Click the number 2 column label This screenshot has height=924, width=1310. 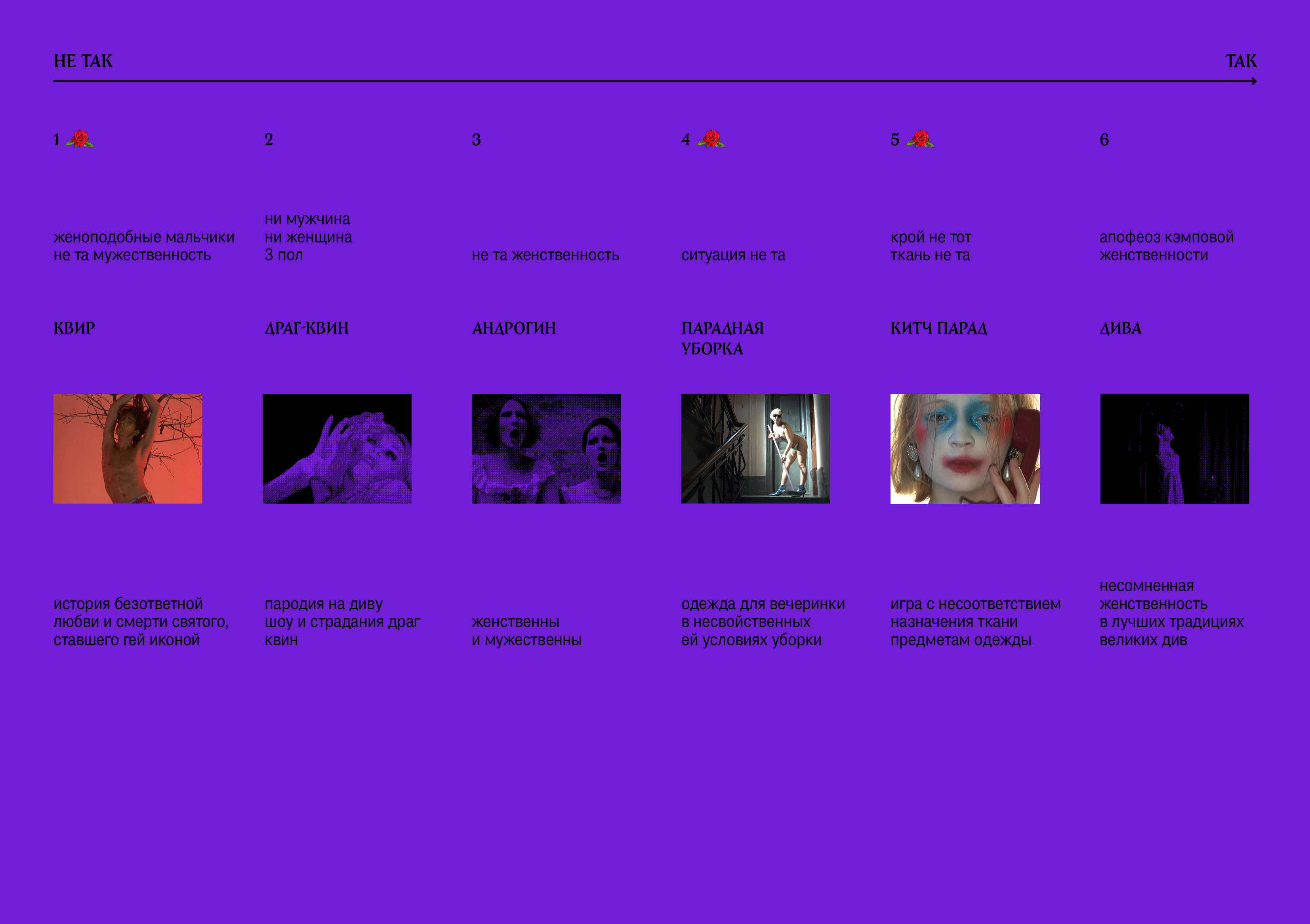coord(269,140)
